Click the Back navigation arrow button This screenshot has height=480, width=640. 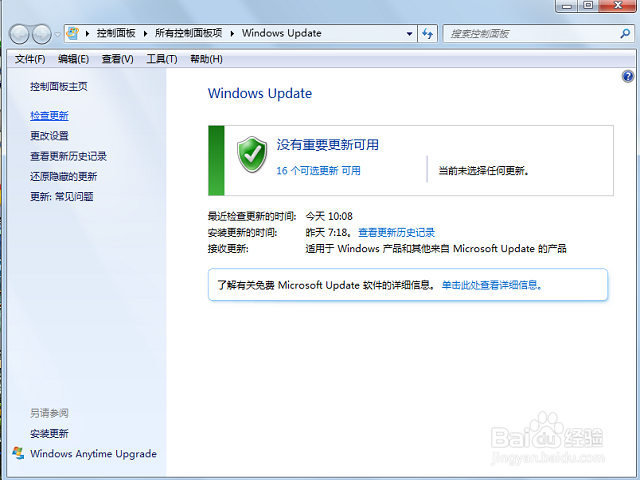click(19, 34)
